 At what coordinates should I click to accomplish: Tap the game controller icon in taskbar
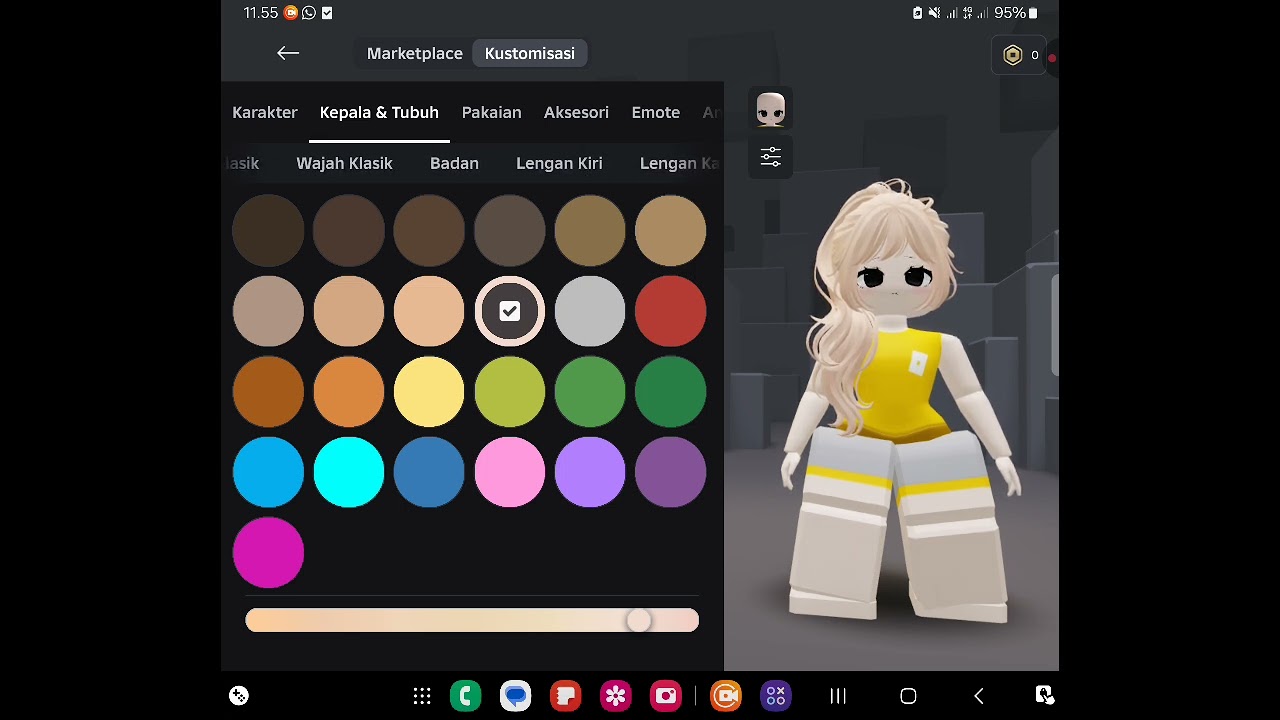pyautogui.click(x=239, y=696)
